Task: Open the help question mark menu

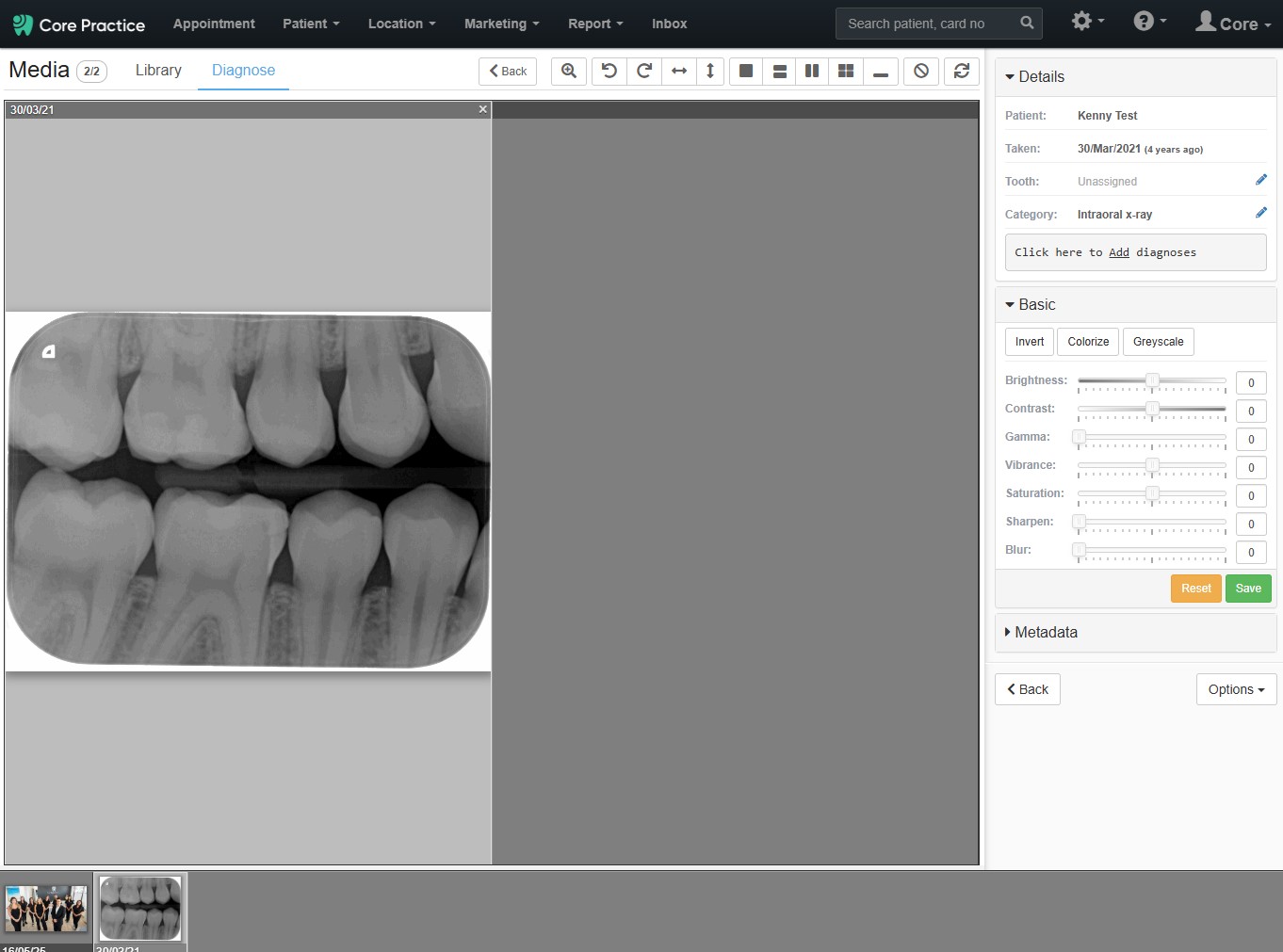Action: (x=1150, y=22)
